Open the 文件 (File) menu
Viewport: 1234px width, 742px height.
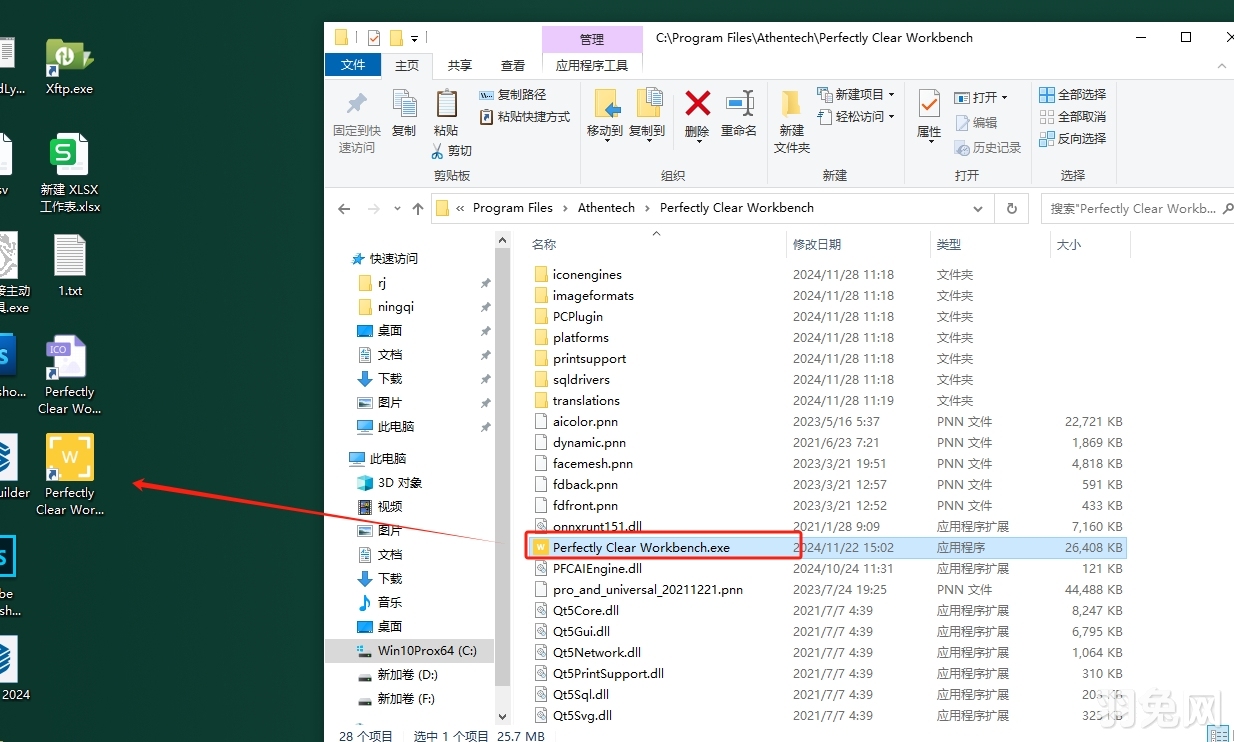click(x=353, y=64)
